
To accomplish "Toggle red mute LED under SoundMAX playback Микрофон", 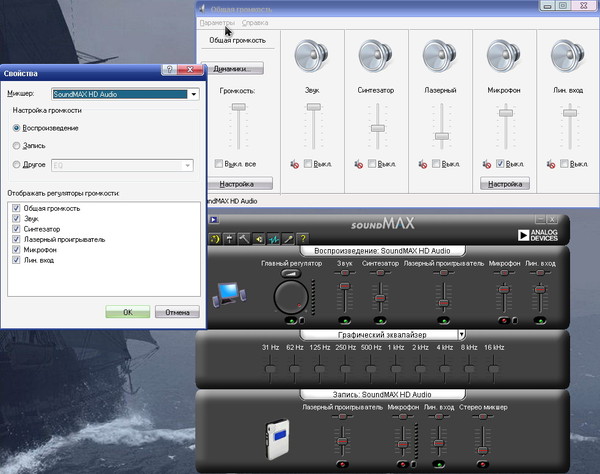I will 504,321.
